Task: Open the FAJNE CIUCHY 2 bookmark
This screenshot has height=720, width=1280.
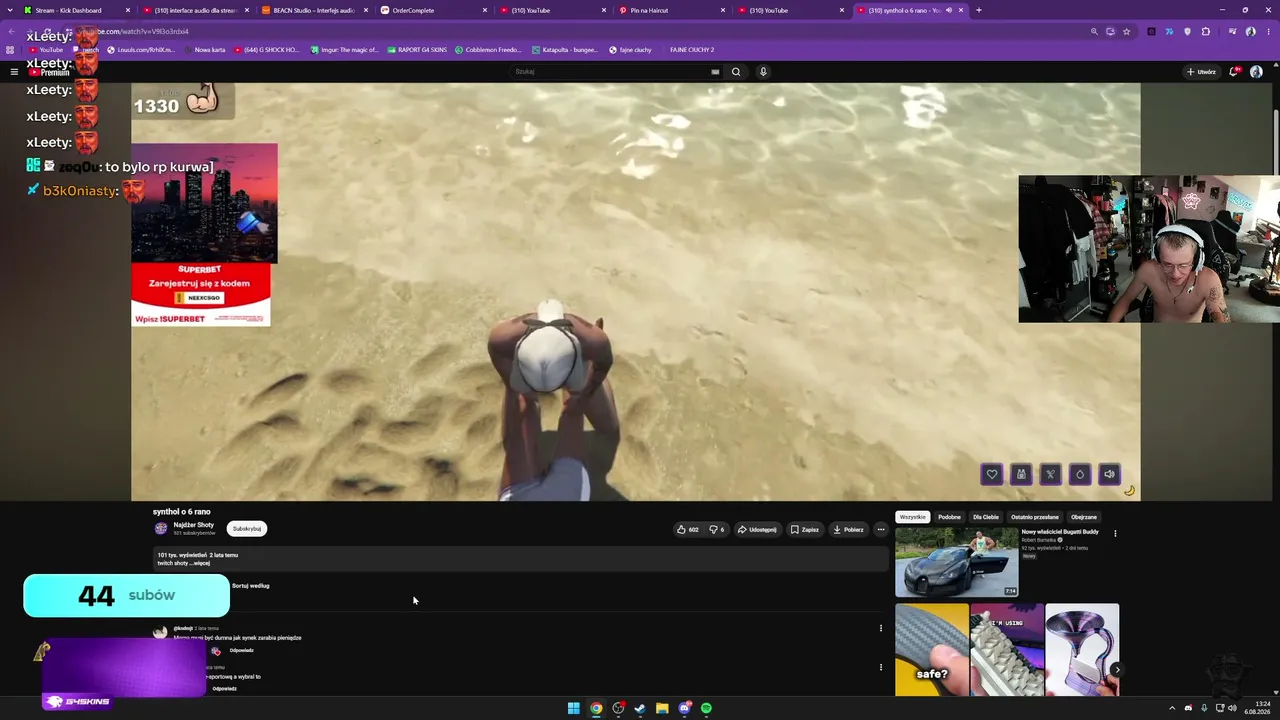Action: pos(691,50)
